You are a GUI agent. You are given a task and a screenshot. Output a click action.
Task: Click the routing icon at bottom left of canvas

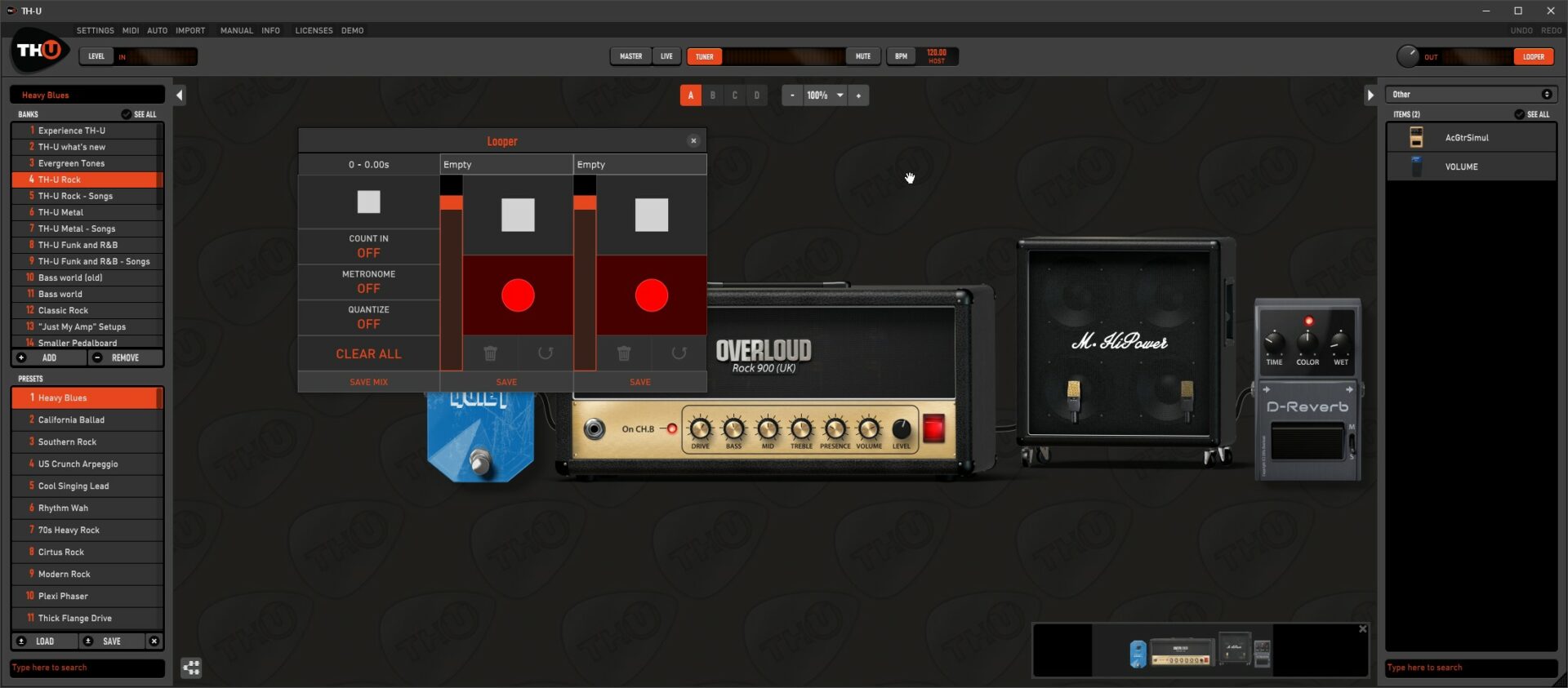click(191, 668)
